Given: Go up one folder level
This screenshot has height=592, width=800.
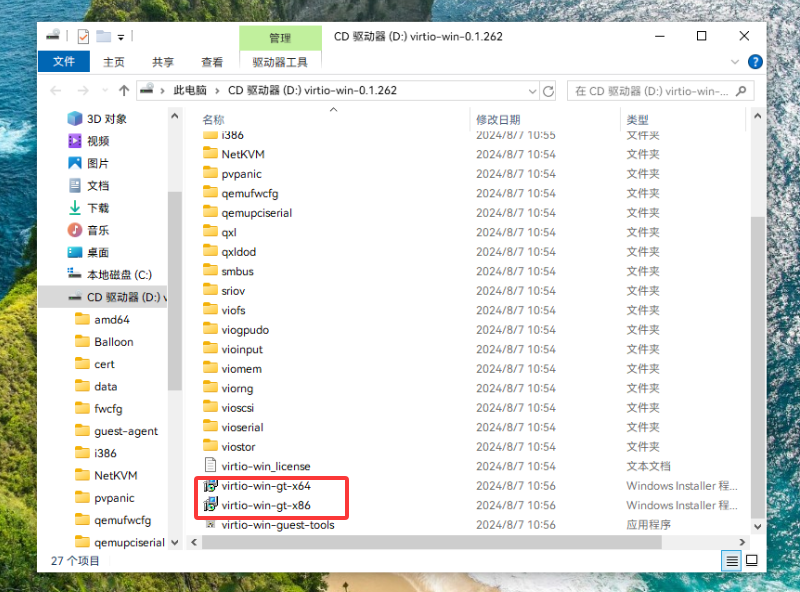Looking at the screenshot, I should point(124,91).
